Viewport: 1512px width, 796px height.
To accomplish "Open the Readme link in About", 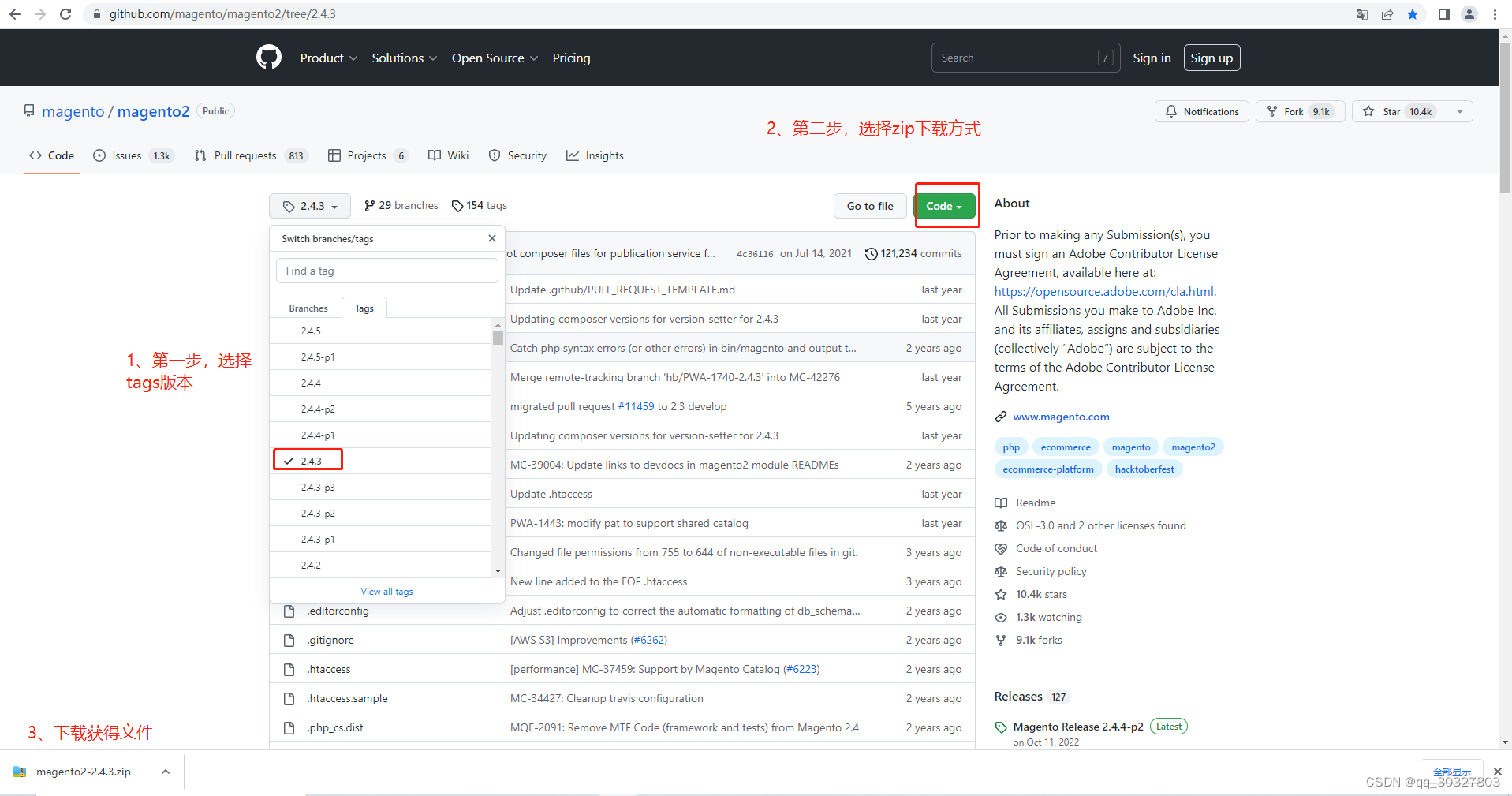I will point(1035,503).
